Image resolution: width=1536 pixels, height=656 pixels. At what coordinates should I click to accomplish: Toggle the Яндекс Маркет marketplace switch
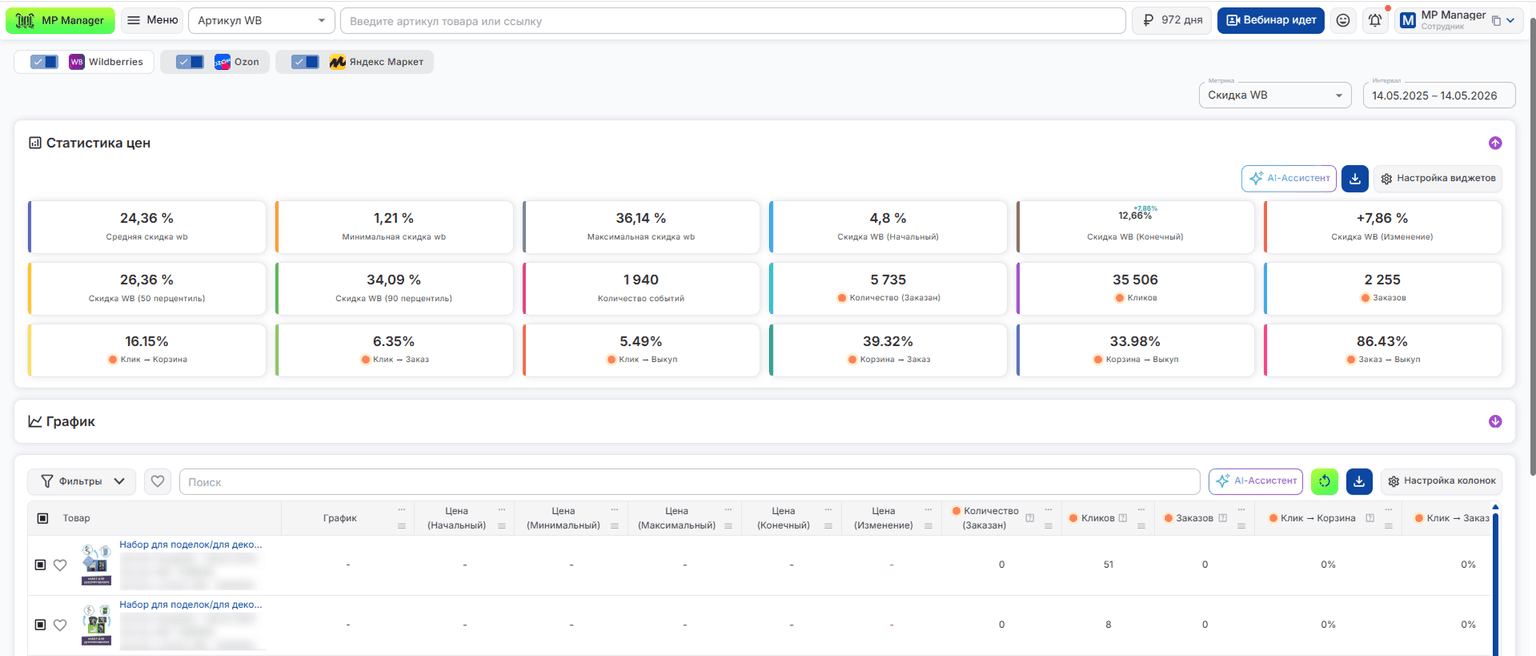point(305,62)
